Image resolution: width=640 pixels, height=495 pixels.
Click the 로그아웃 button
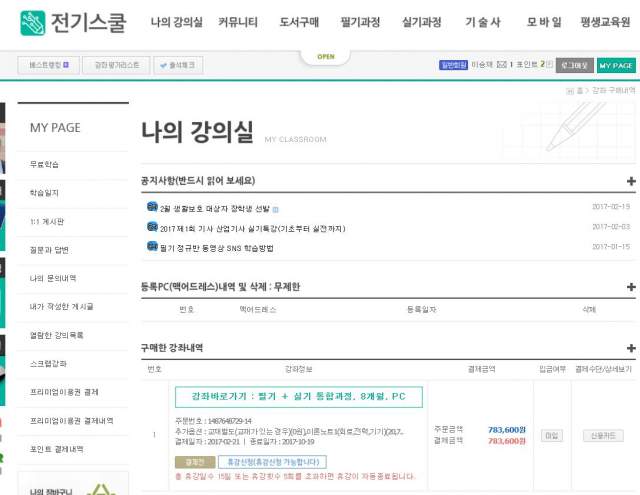575,66
